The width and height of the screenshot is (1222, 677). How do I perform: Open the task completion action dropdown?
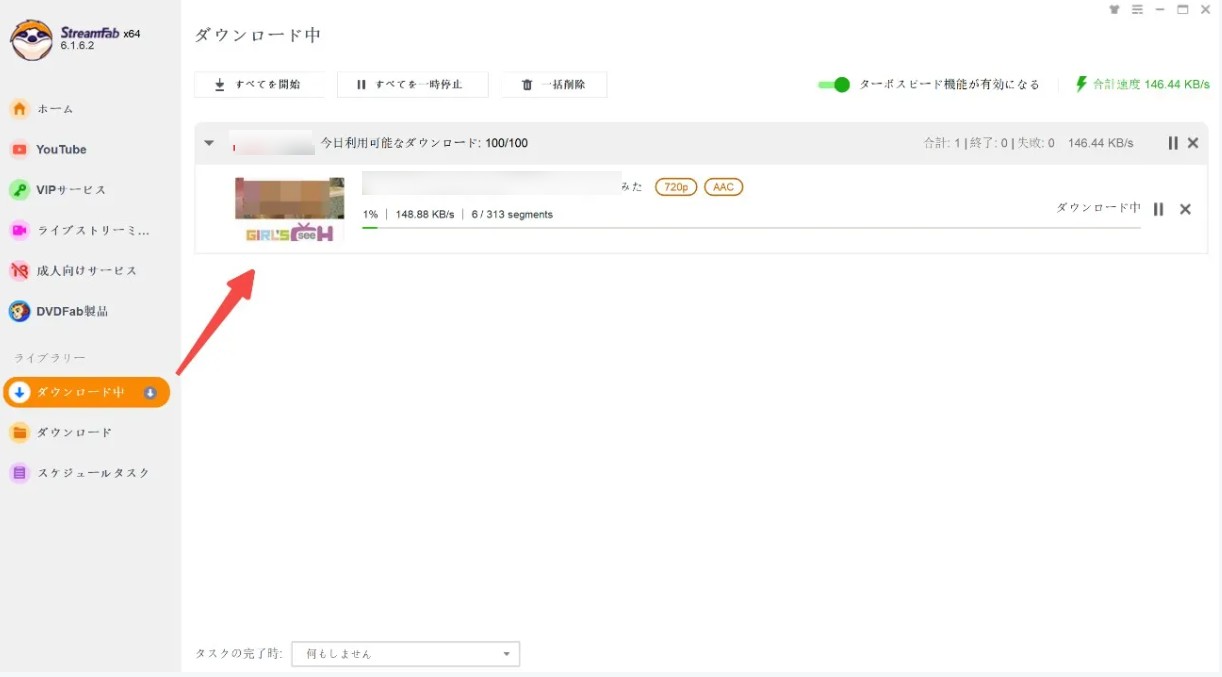(405, 654)
